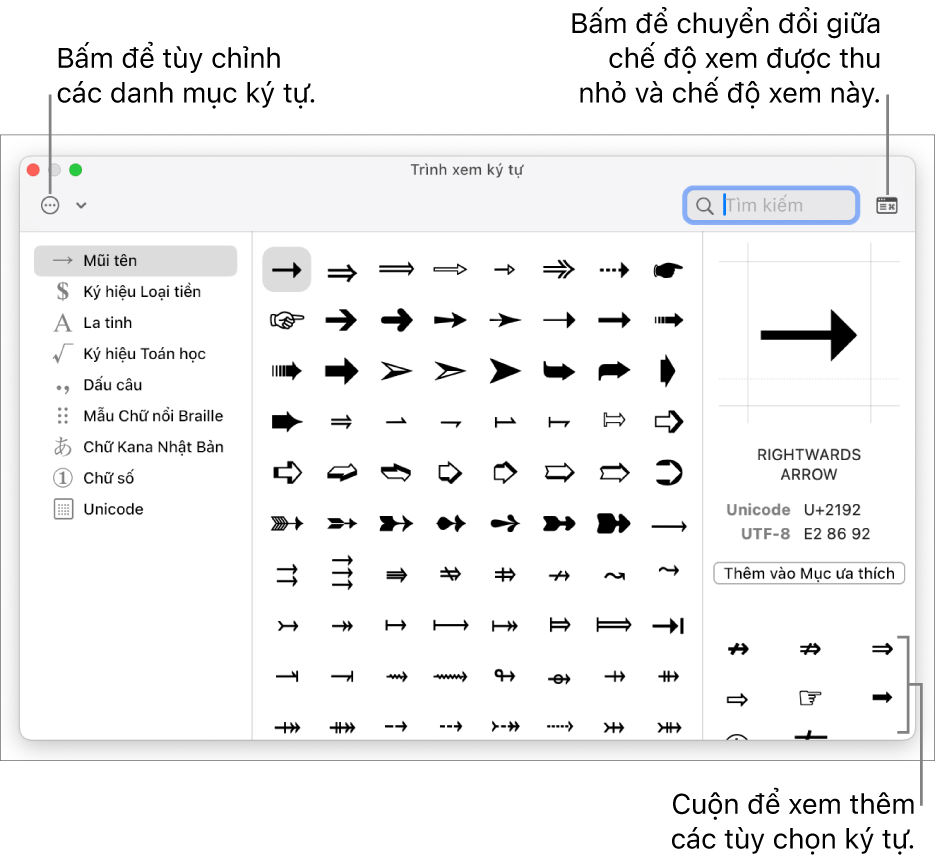Select the arrow through circle character
This screenshot has height=865, width=935.
coord(559,678)
